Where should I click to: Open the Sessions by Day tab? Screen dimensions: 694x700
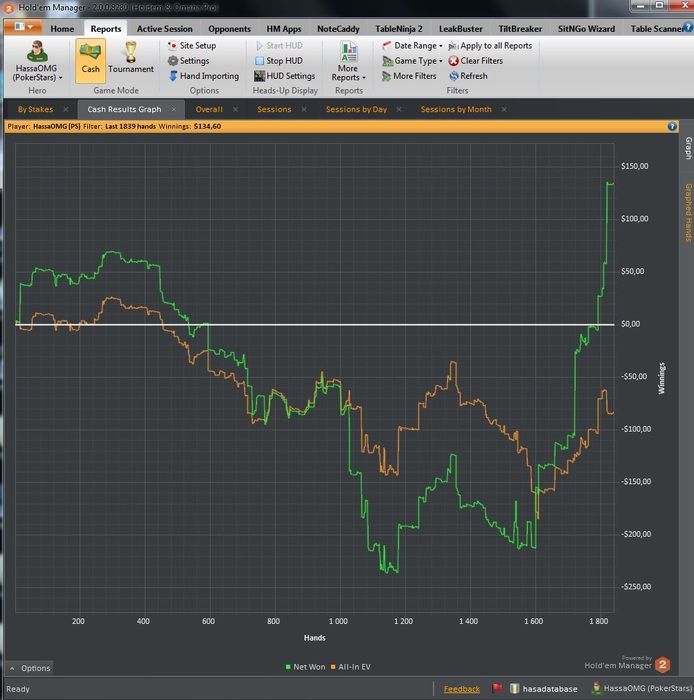click(356, 109)
